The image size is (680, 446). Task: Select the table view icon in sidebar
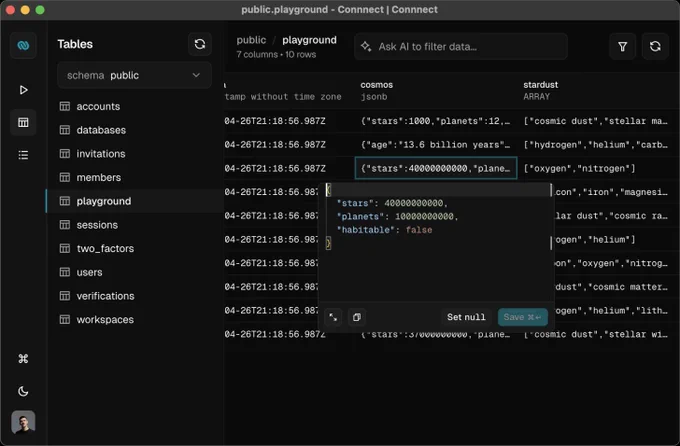click(23, 122)
